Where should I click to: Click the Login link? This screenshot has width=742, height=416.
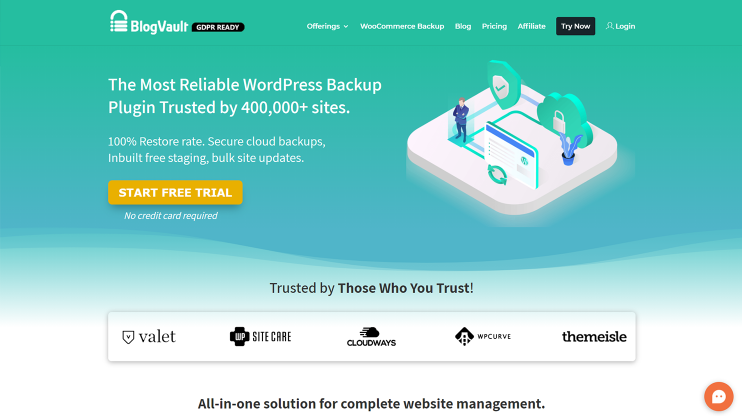pos(620,27)
